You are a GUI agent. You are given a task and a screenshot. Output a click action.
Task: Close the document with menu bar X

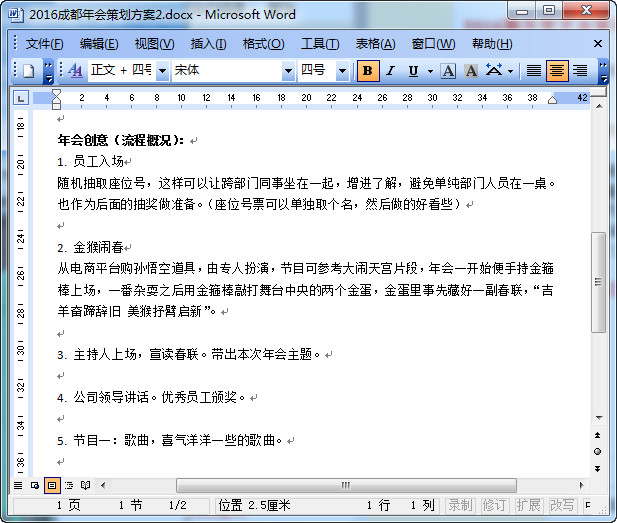(598, 44)
